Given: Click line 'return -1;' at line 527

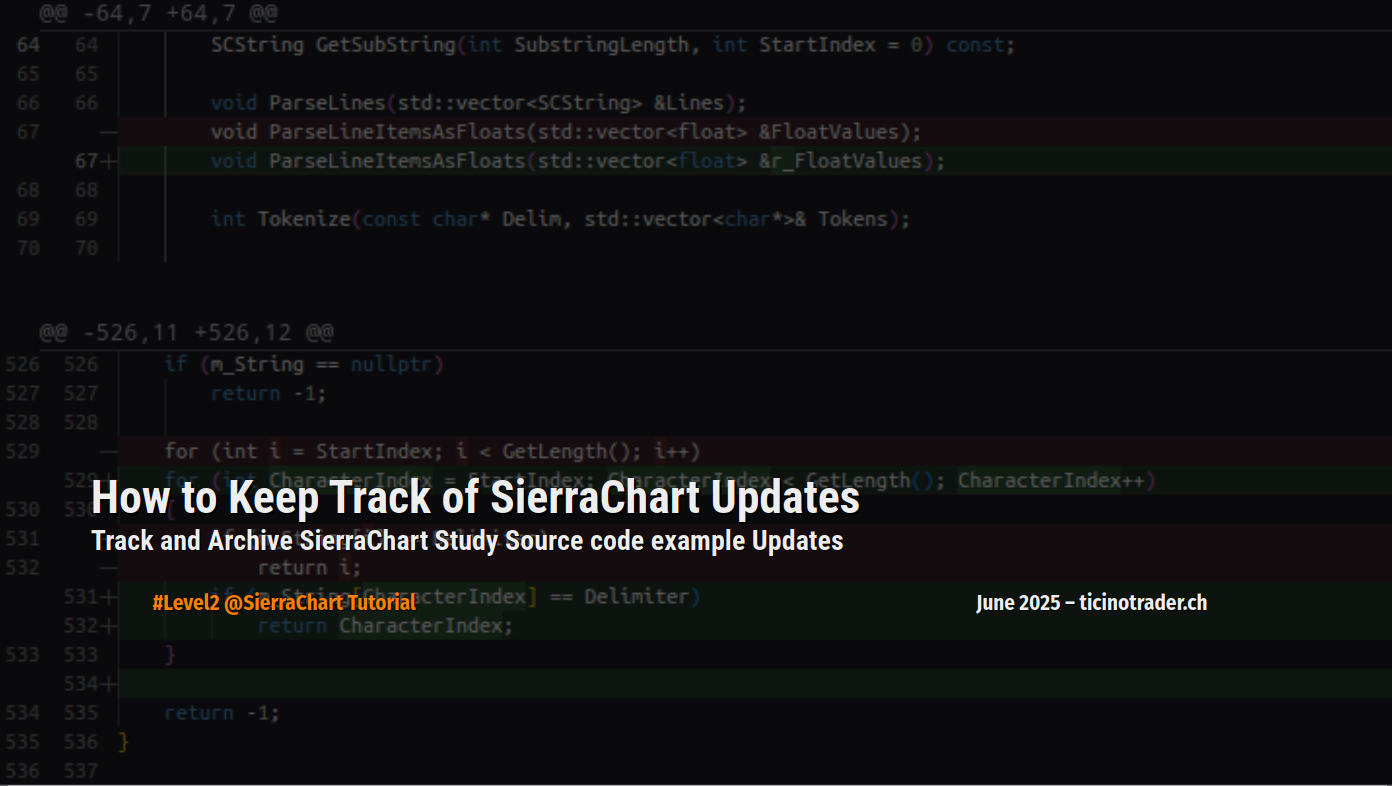Looking at the screenshot, I should (x=269, y=393).
